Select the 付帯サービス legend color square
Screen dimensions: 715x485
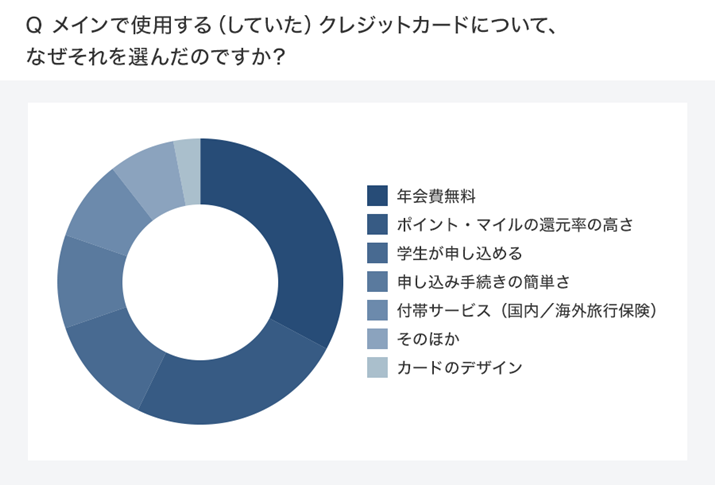pos(377,310)
